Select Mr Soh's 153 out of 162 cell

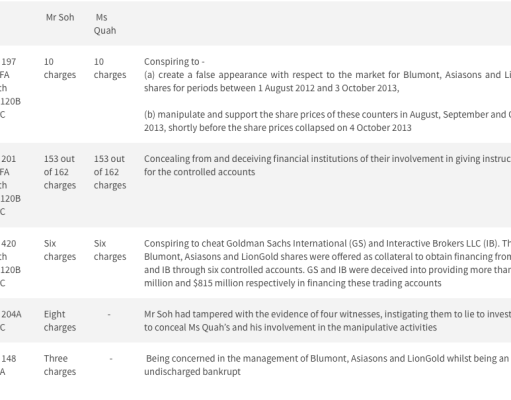(60, 172)
